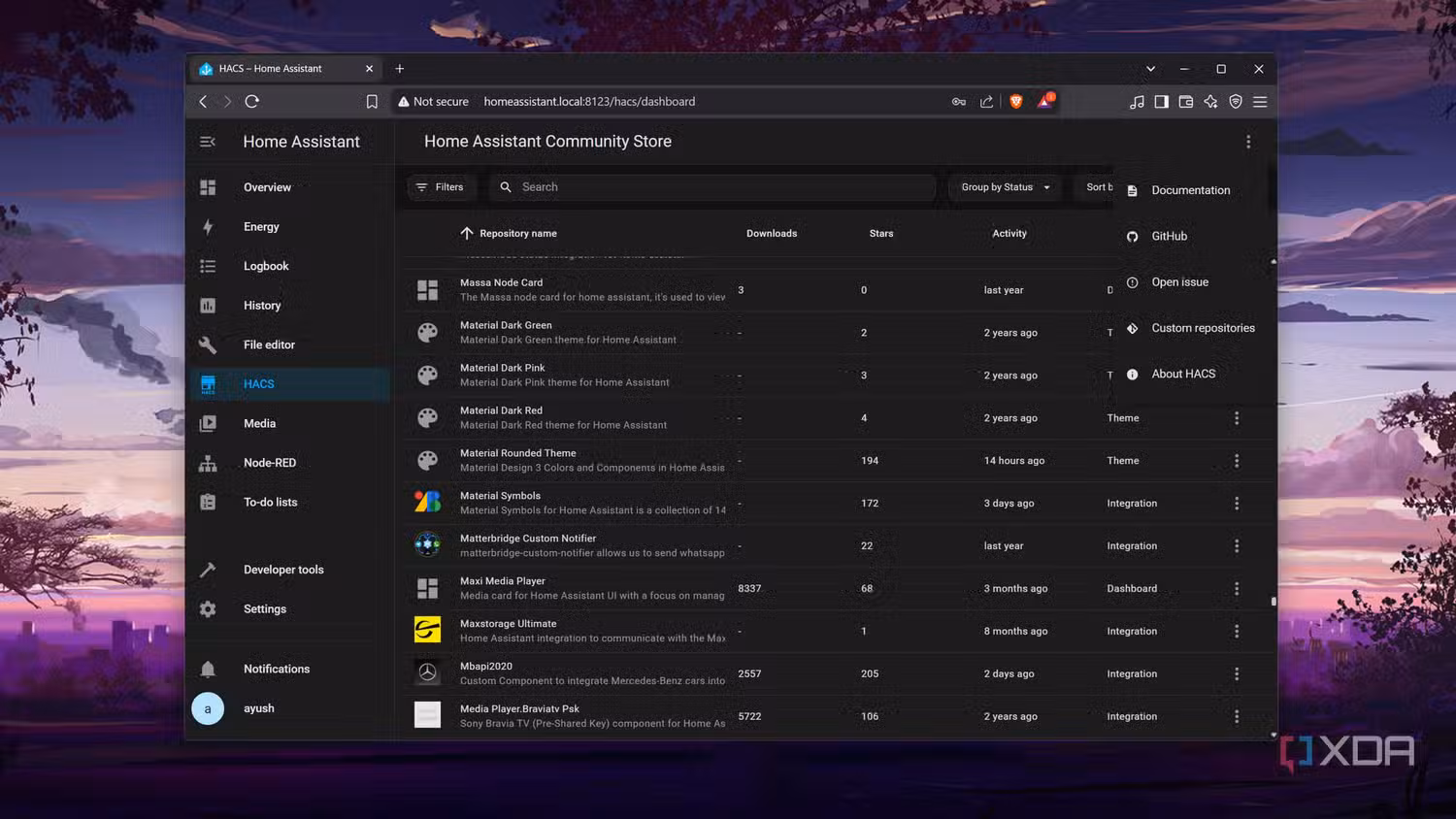The width and height of the screenshot is (1456, 819).
Task: Click the Node-RED sidebar icon
Action: coord(208,463)
